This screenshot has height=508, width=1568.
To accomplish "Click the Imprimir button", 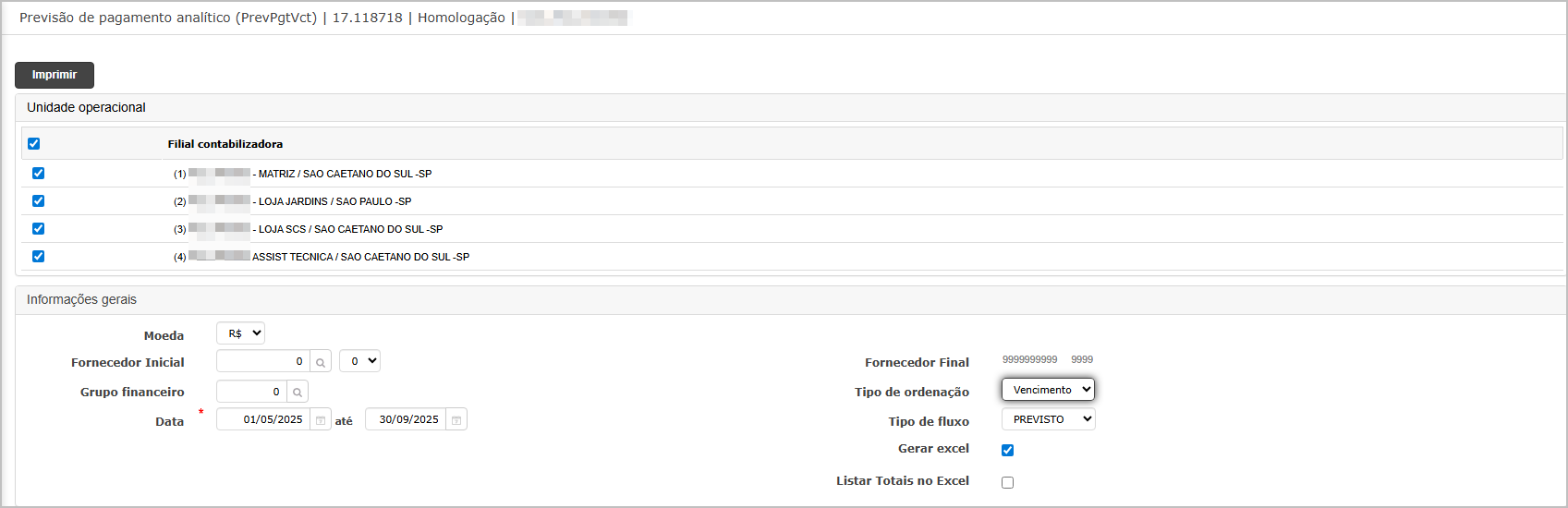I will (55, 75).
